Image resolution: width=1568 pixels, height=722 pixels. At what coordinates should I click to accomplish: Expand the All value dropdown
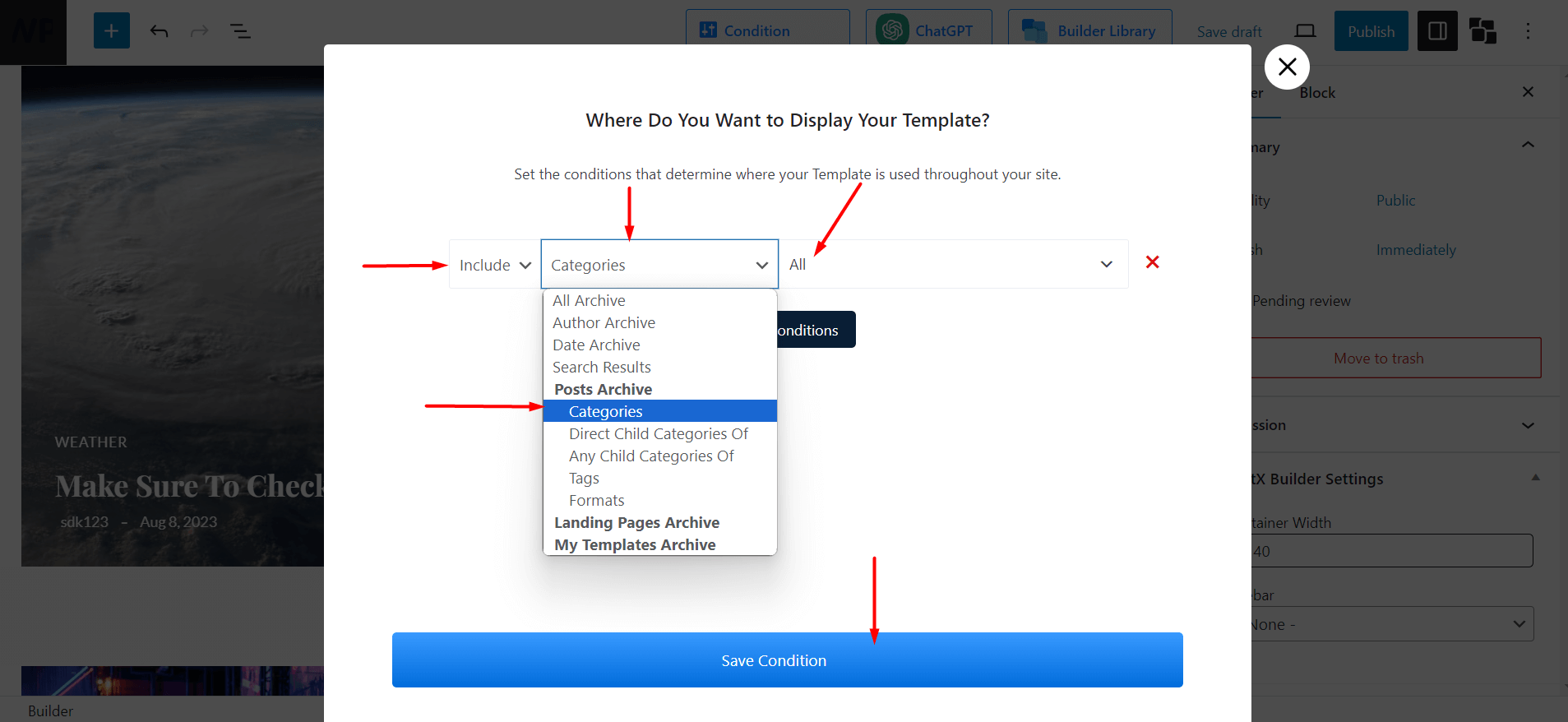point(952,264)
